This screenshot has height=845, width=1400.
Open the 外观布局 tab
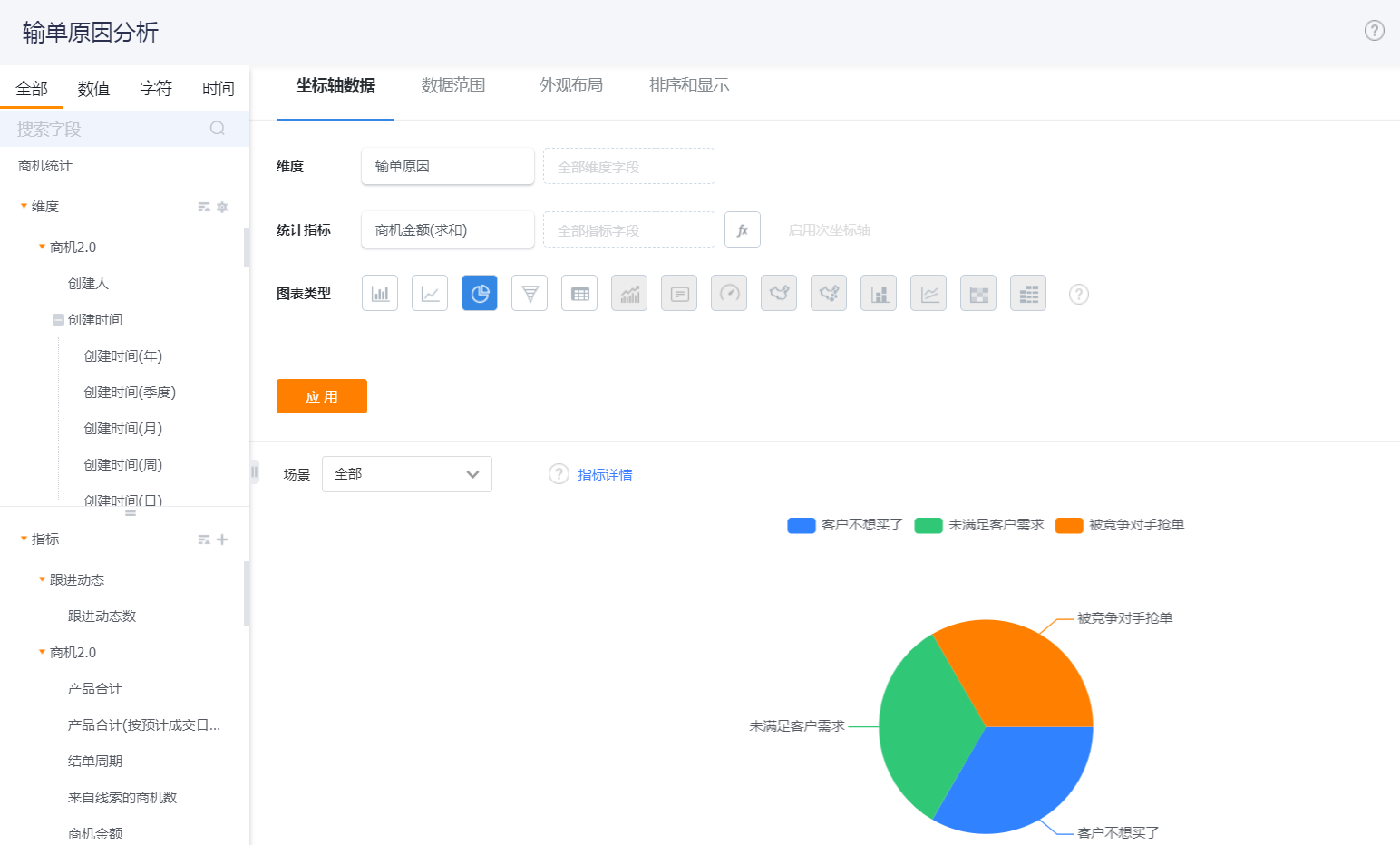(571, 86)
